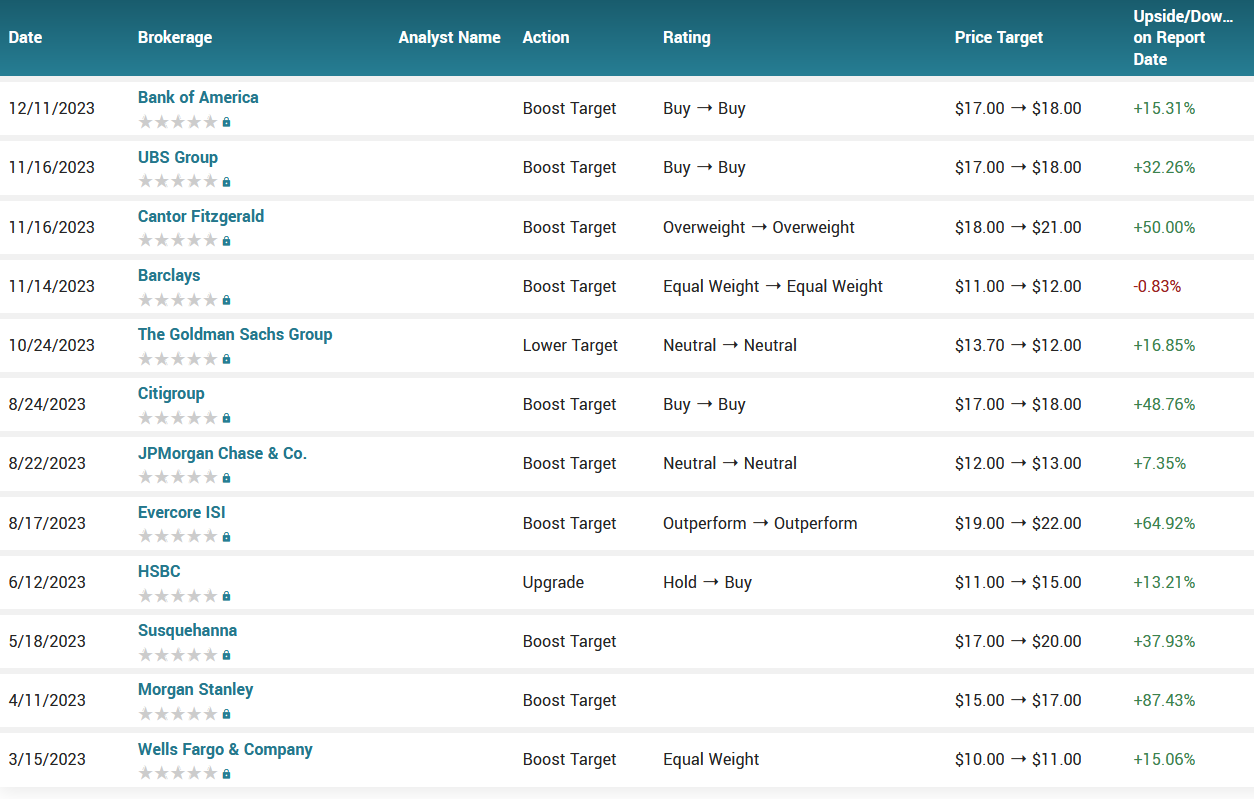Click the star rating under JPMorgan Chase & Co.
This screenshot has width=1254, height=799.
[x=178, y=477]
